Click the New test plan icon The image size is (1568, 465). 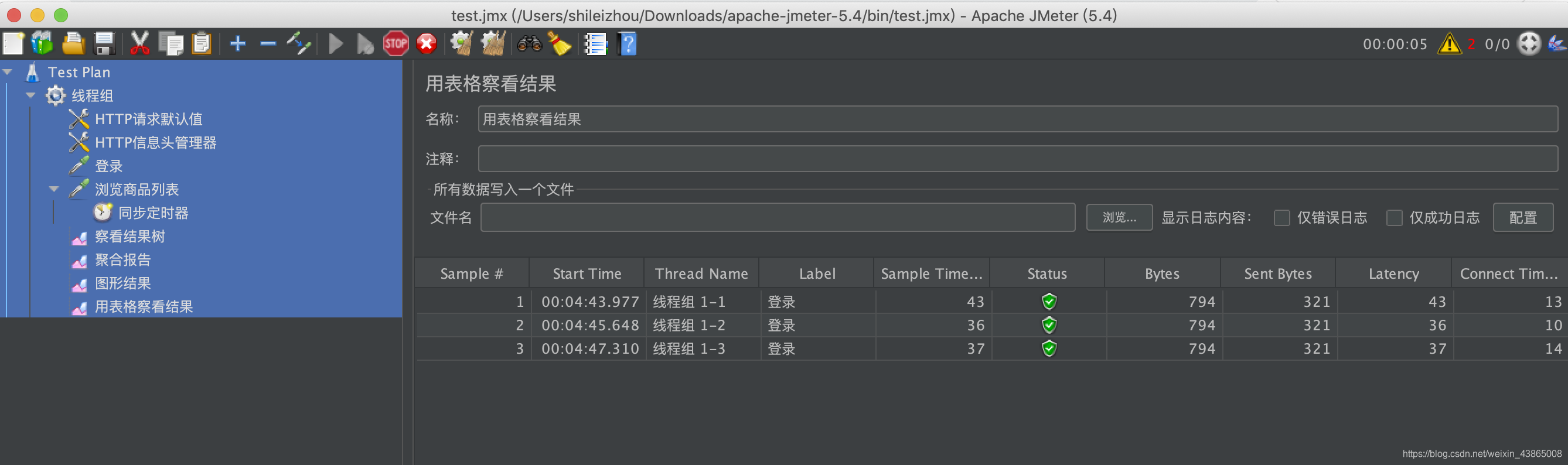click(13, 44)
